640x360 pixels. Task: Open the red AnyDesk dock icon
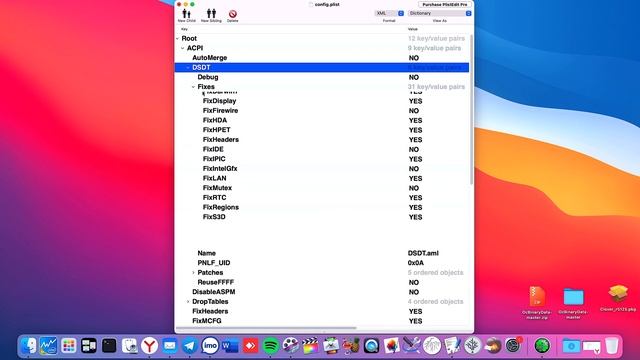250,346
